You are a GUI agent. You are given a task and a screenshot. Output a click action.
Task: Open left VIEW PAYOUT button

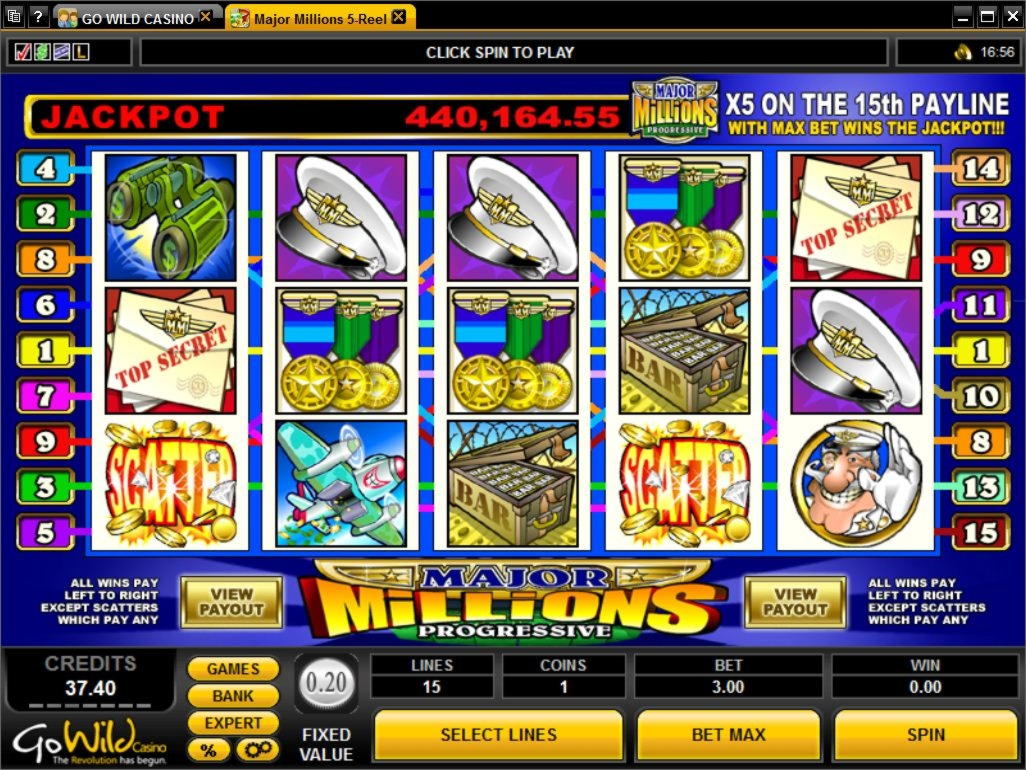tap(232, 602)
